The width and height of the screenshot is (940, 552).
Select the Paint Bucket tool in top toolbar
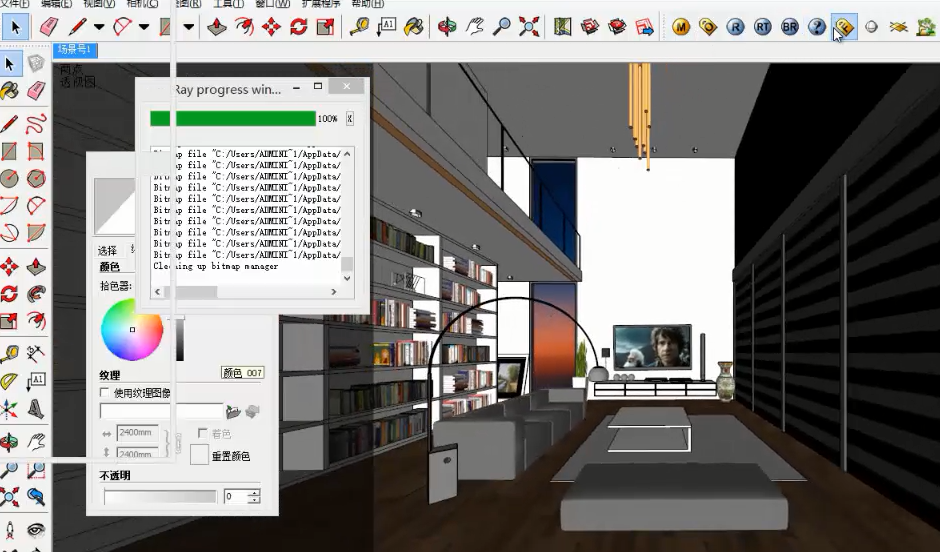(x=413, y=27)
